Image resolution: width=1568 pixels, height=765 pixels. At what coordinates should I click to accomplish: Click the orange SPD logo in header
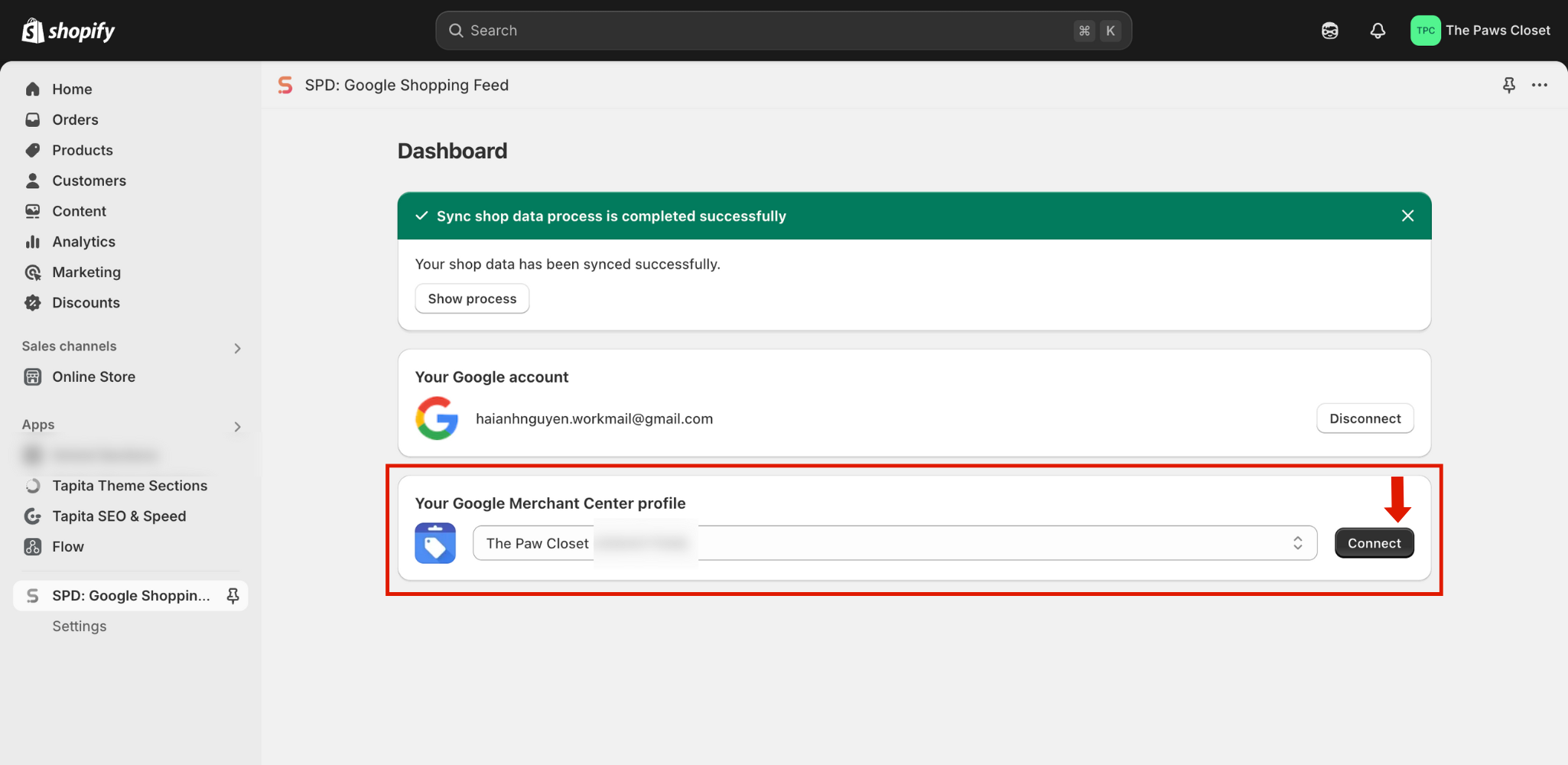click(x=285, y=85)
